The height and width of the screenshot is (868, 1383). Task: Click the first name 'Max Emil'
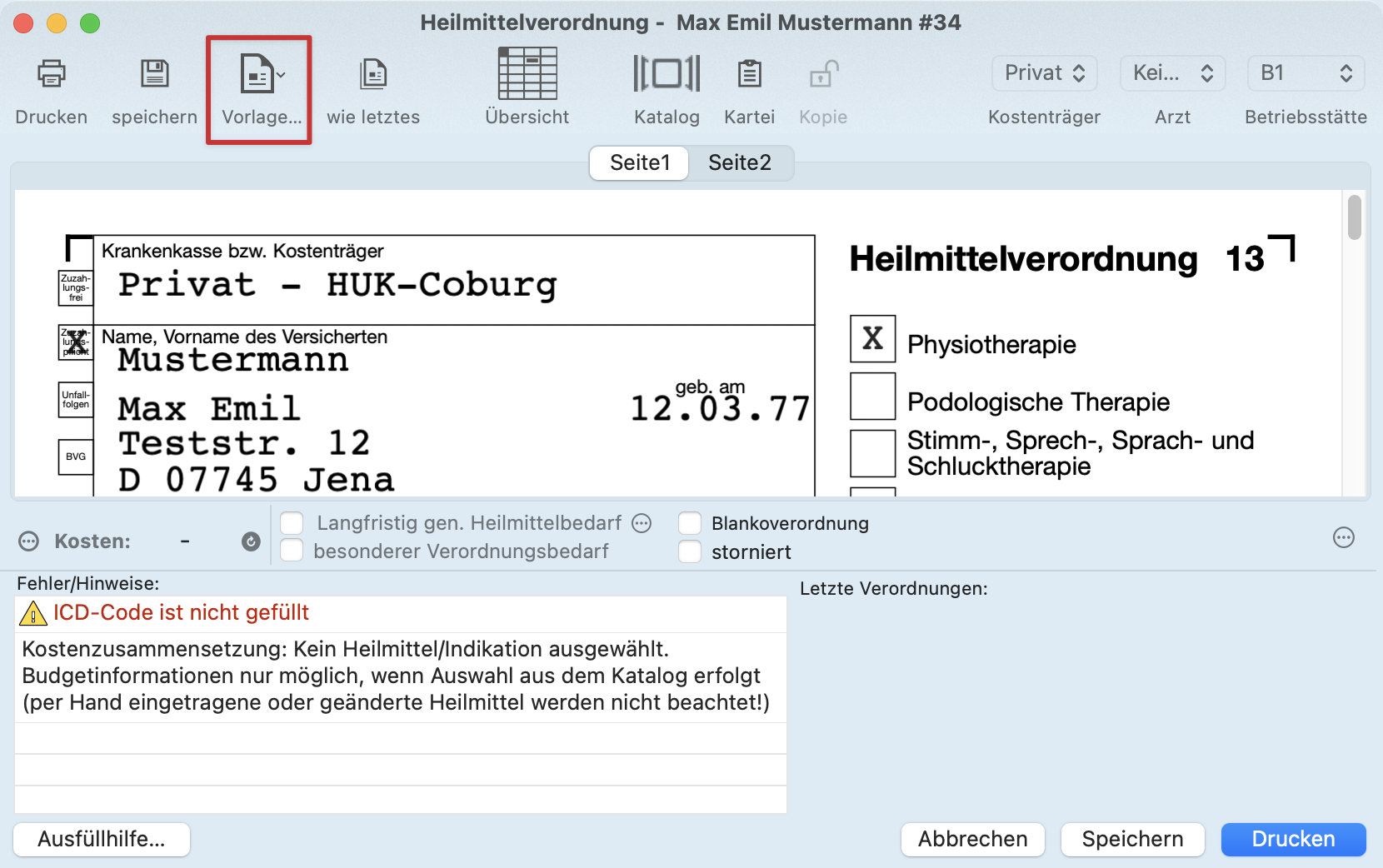point(209,409)
